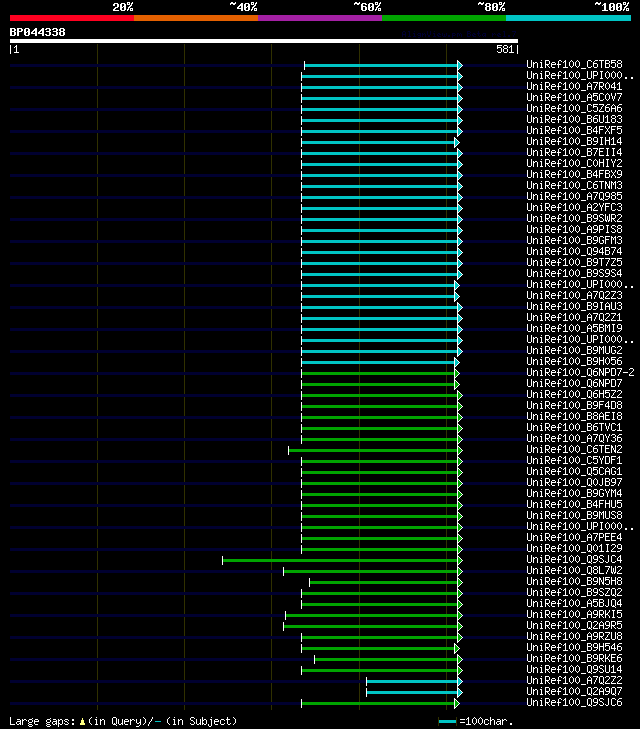Open hit UniRef100_B6U183
640x729 pixels.
click(x=574, y=119)
